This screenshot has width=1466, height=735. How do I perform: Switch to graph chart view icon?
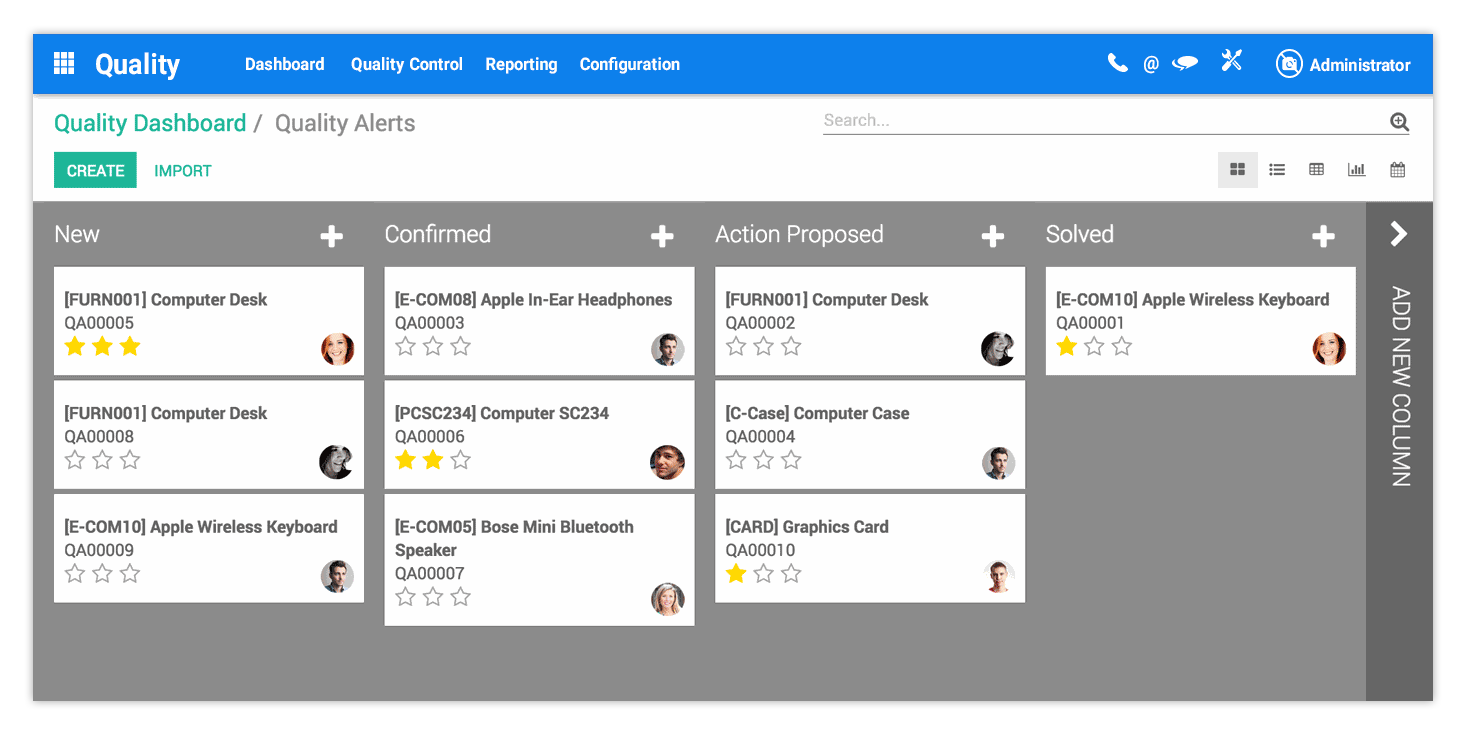pos(1356,170)
